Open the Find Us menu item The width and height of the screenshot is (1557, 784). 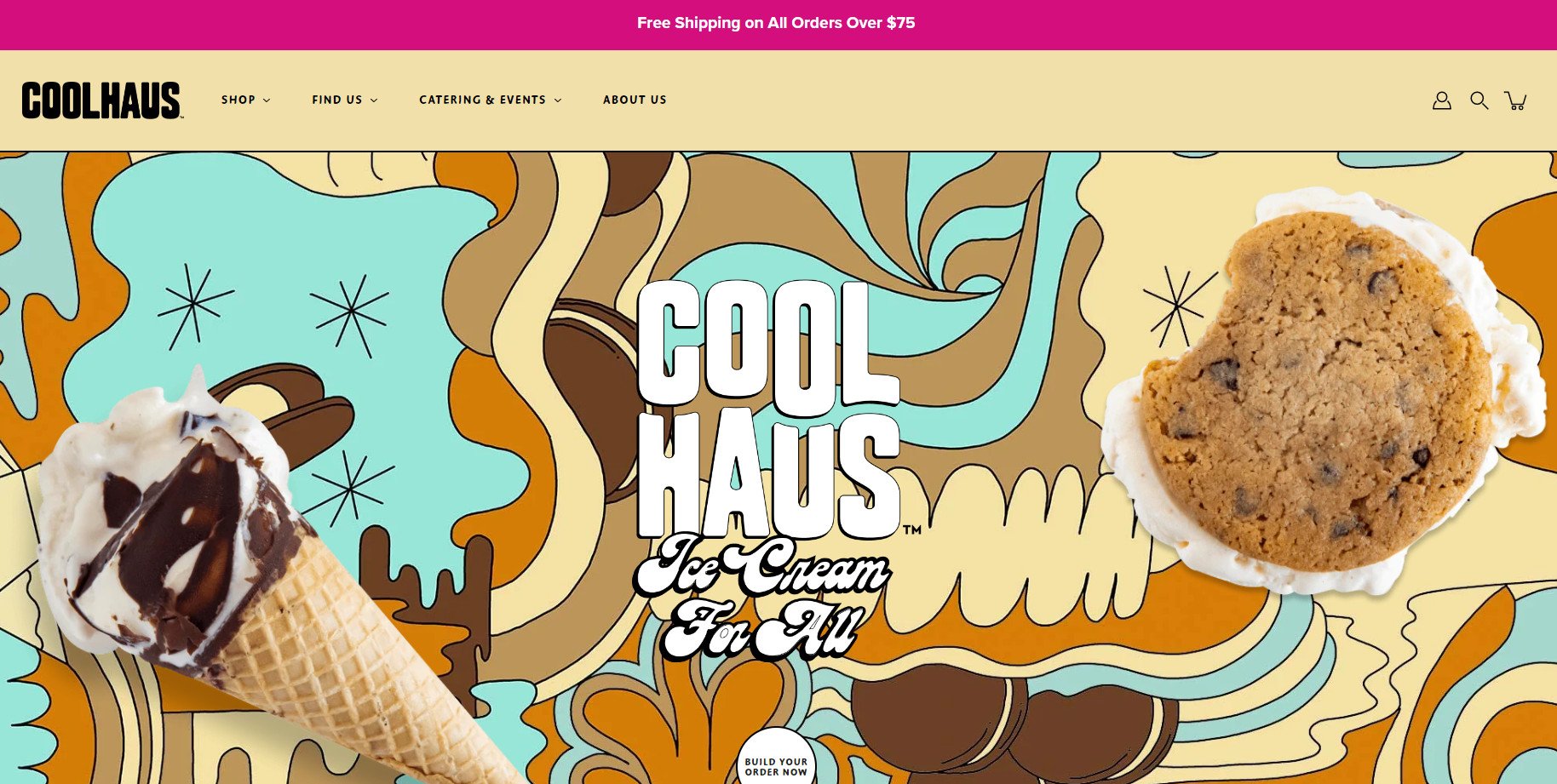tap(337, 100)
